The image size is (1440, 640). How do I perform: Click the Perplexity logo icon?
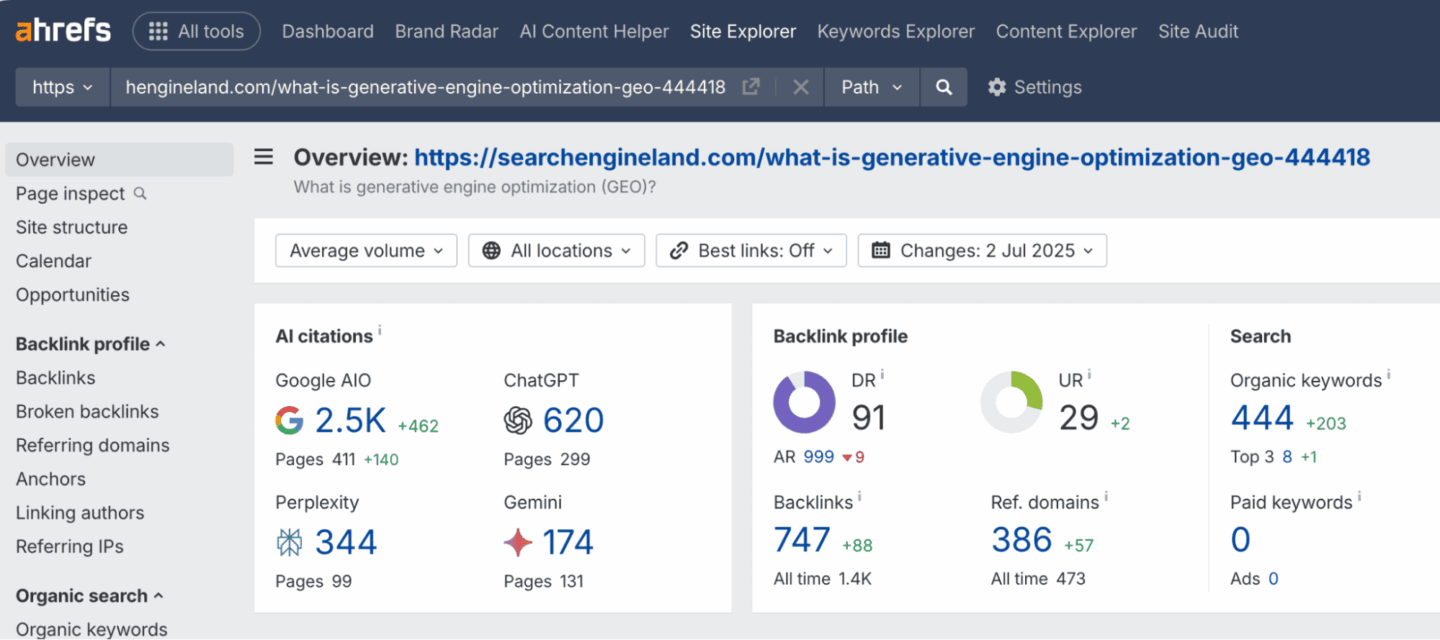click(289, 543)
